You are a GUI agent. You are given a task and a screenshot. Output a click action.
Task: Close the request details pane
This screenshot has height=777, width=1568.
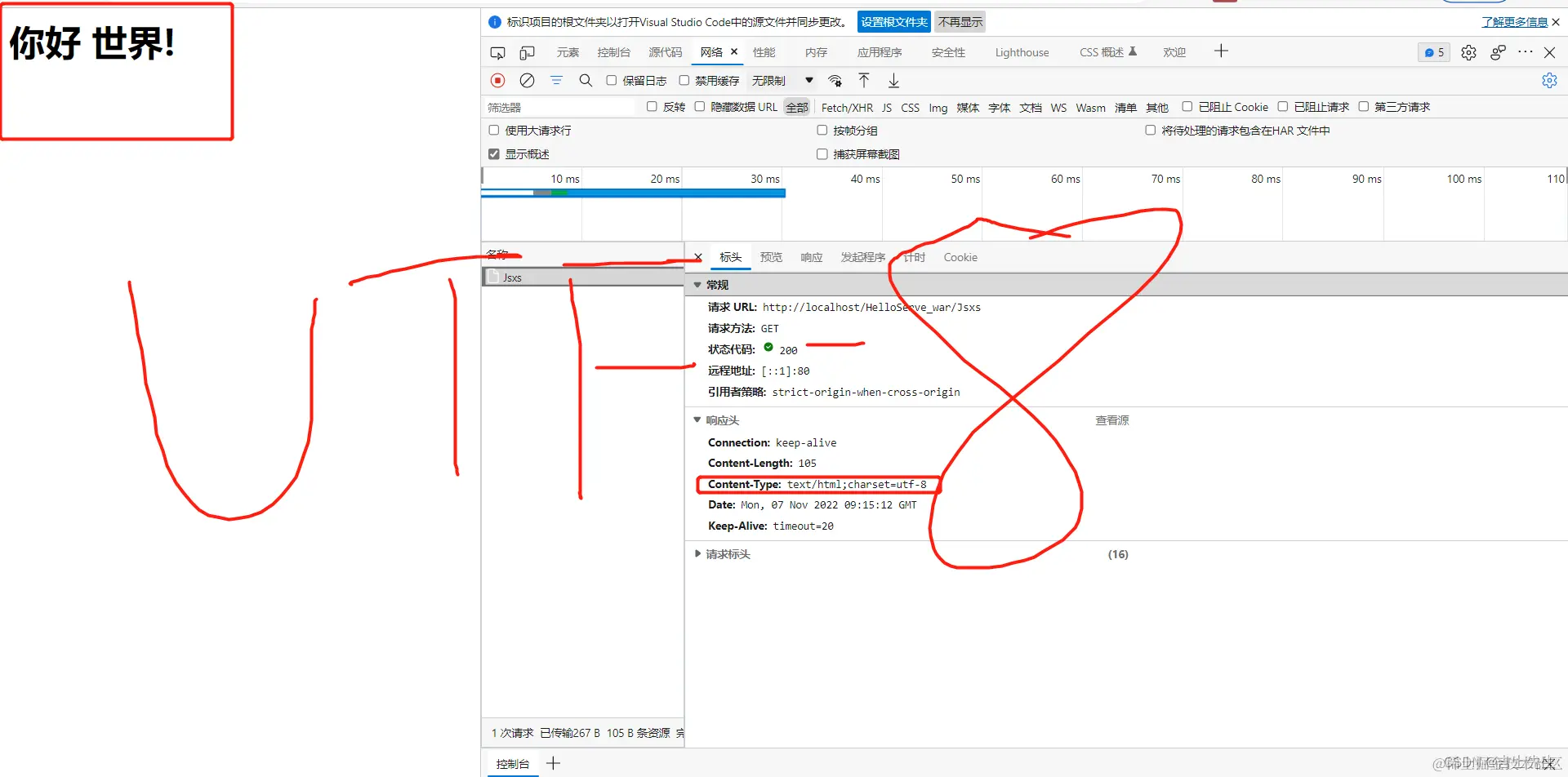coord(698,257)
